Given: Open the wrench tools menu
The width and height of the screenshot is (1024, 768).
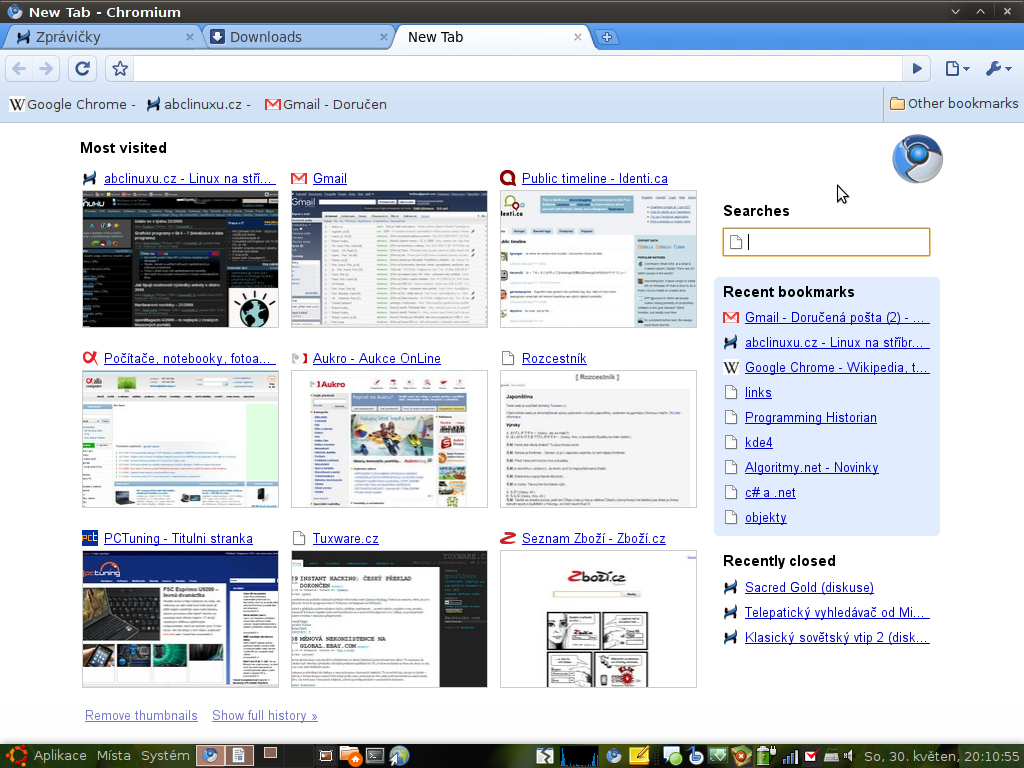Looking at the screenshot, I should (998, 69).
